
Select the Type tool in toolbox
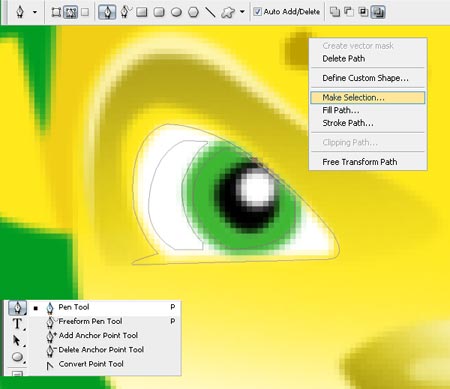tap(17, 324)
